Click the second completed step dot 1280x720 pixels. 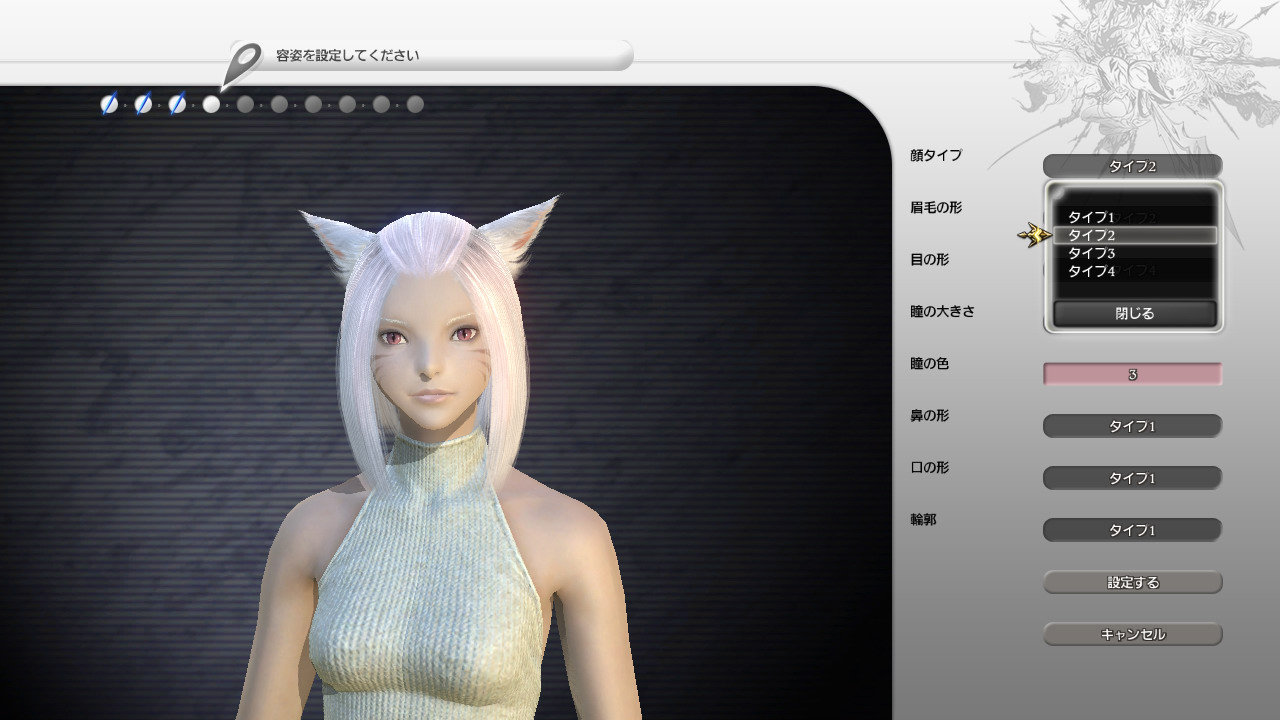coord(143,104)
